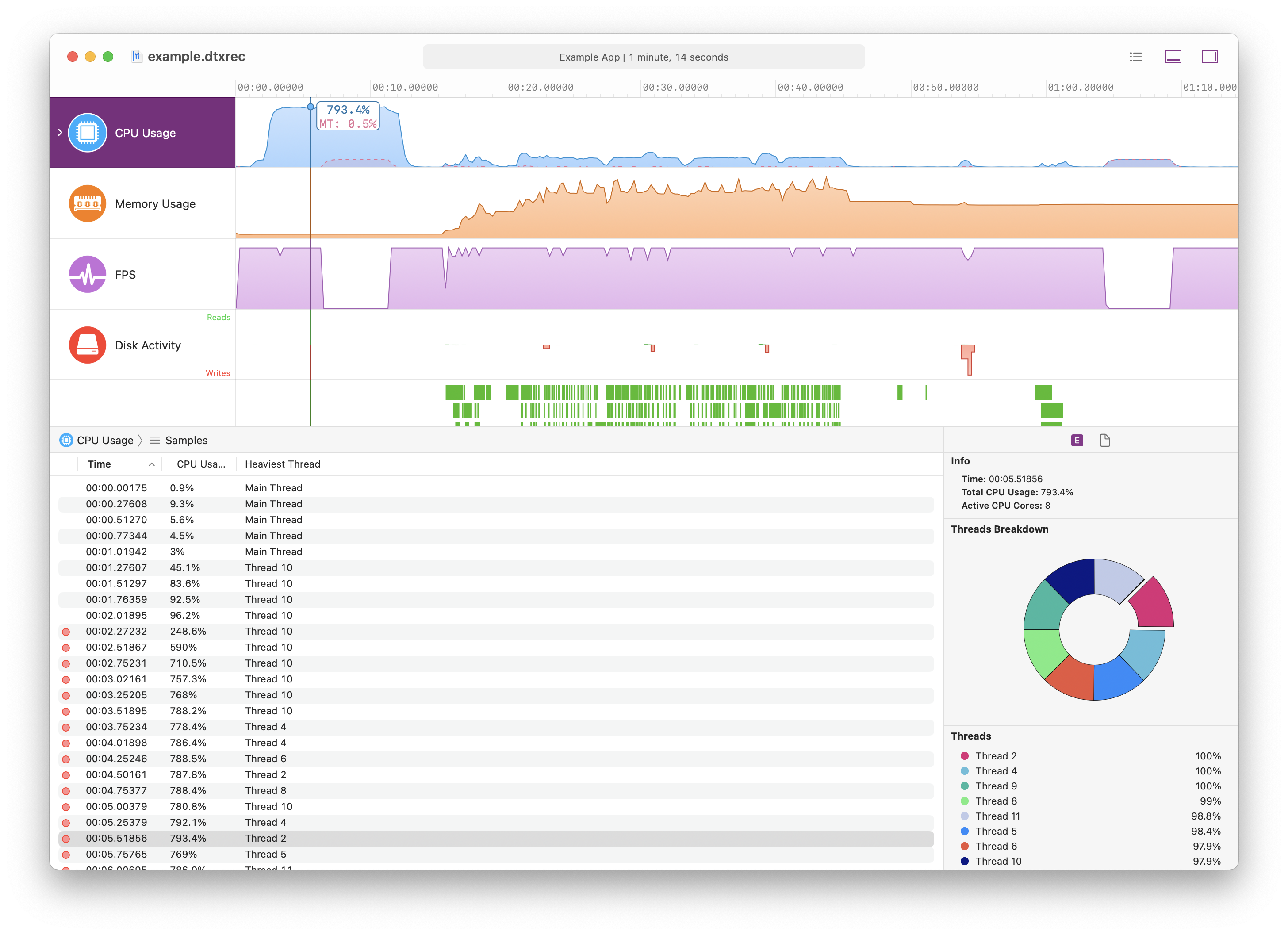The image size is (1288, 935).
Task: Open the list view toolbar icon
Action: tap(1135, 57)
